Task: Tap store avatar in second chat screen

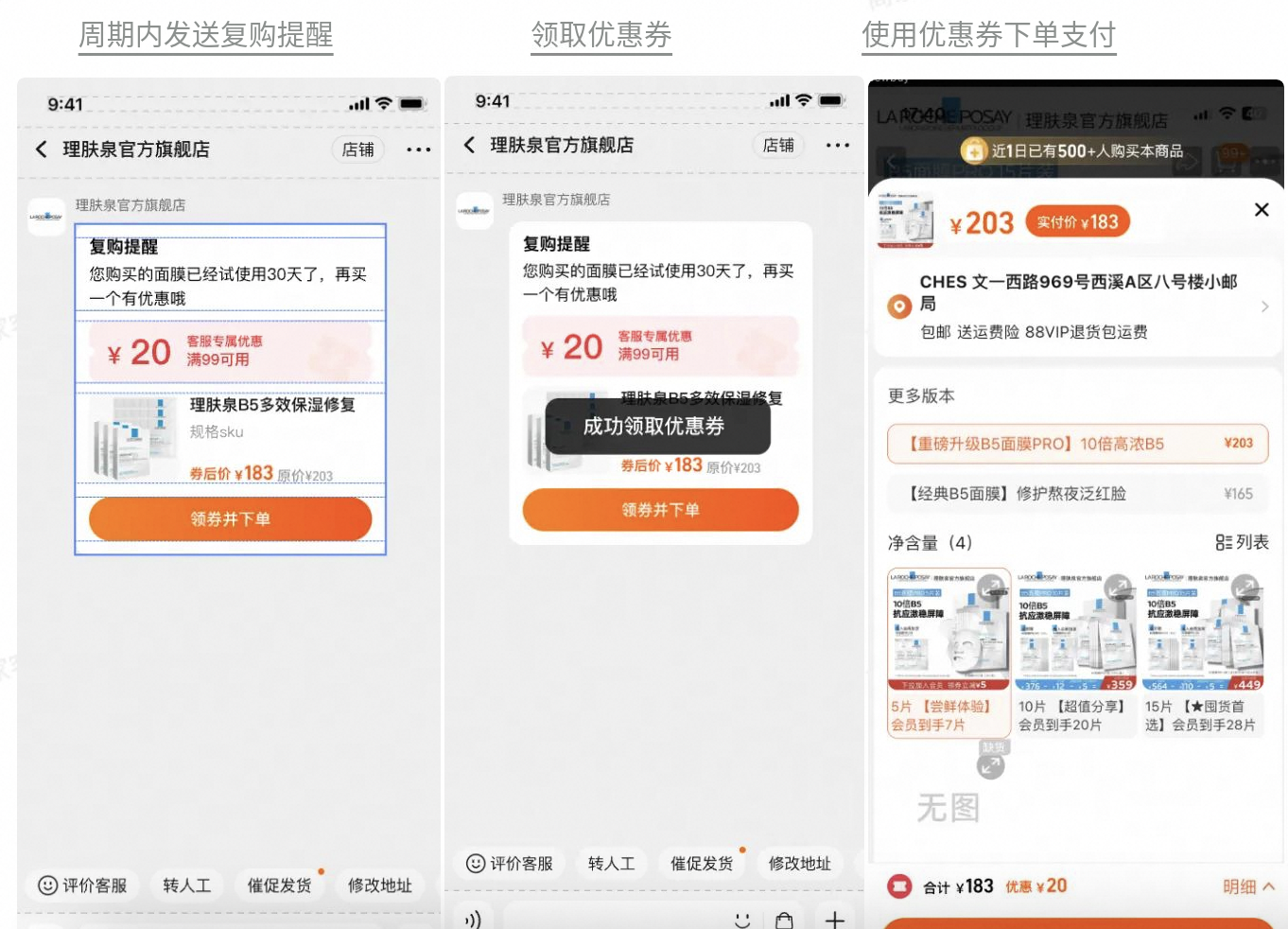Action: coord(474,211)
